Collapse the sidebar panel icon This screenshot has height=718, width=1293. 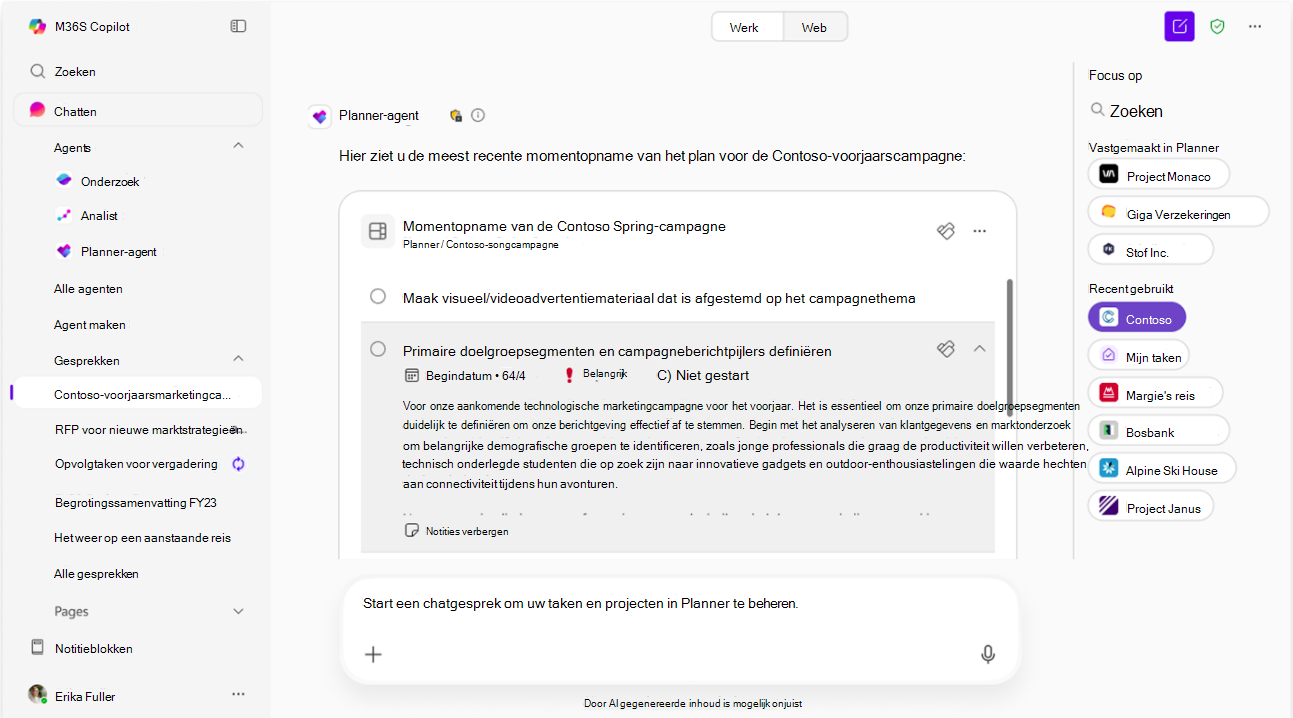click(238, 26)
